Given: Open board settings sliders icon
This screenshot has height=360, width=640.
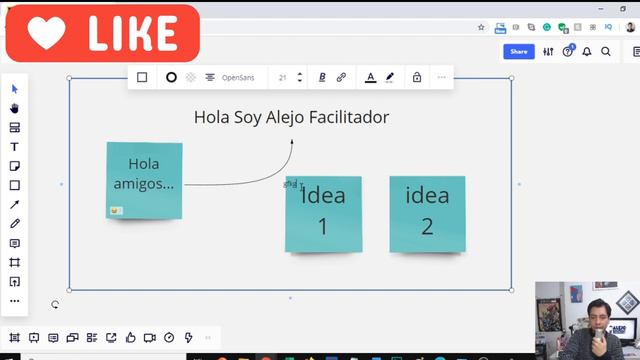Looking at the screenshot, I should pos(548,51).
